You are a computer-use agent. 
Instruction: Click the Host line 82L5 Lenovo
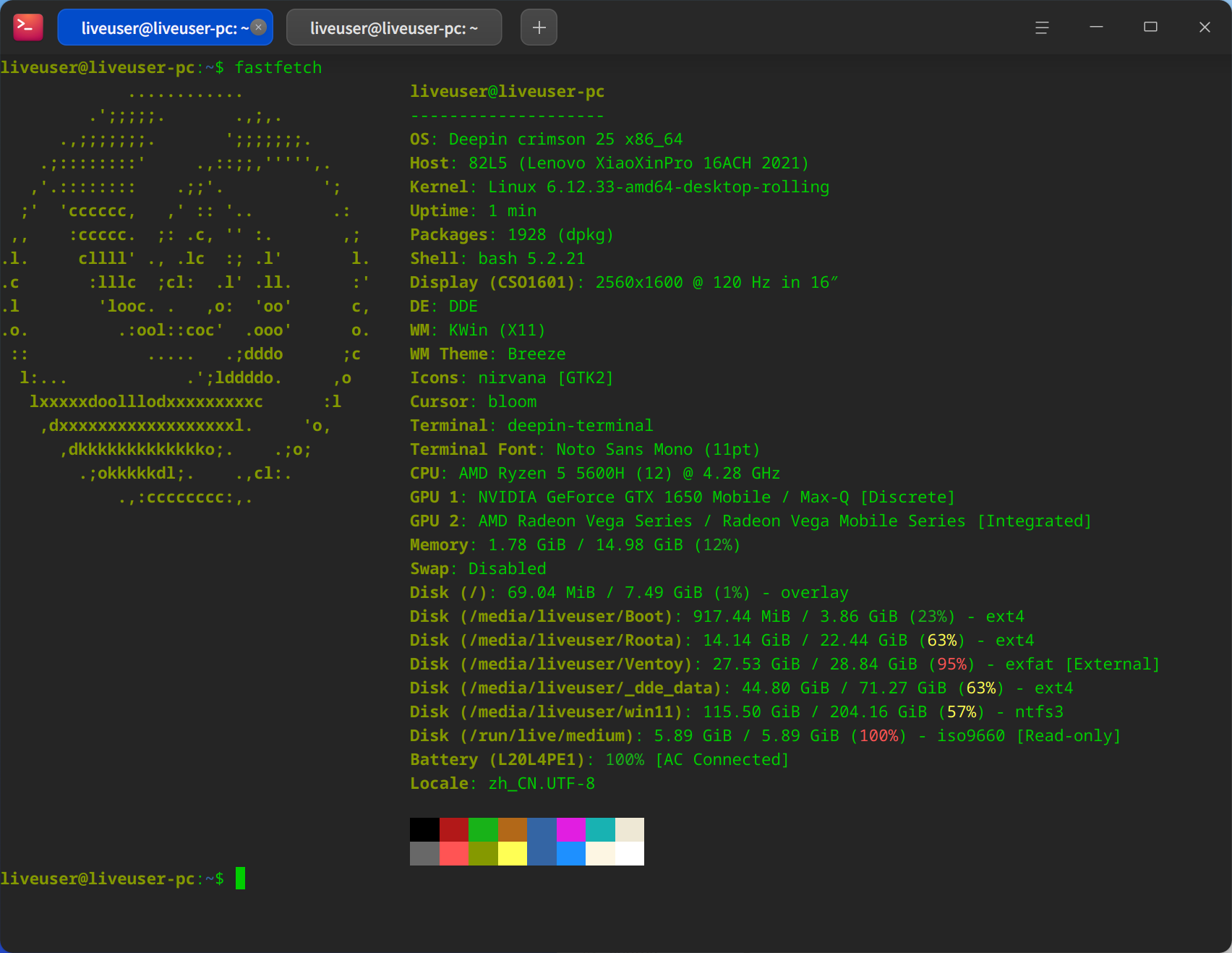[x=609, y=163]
